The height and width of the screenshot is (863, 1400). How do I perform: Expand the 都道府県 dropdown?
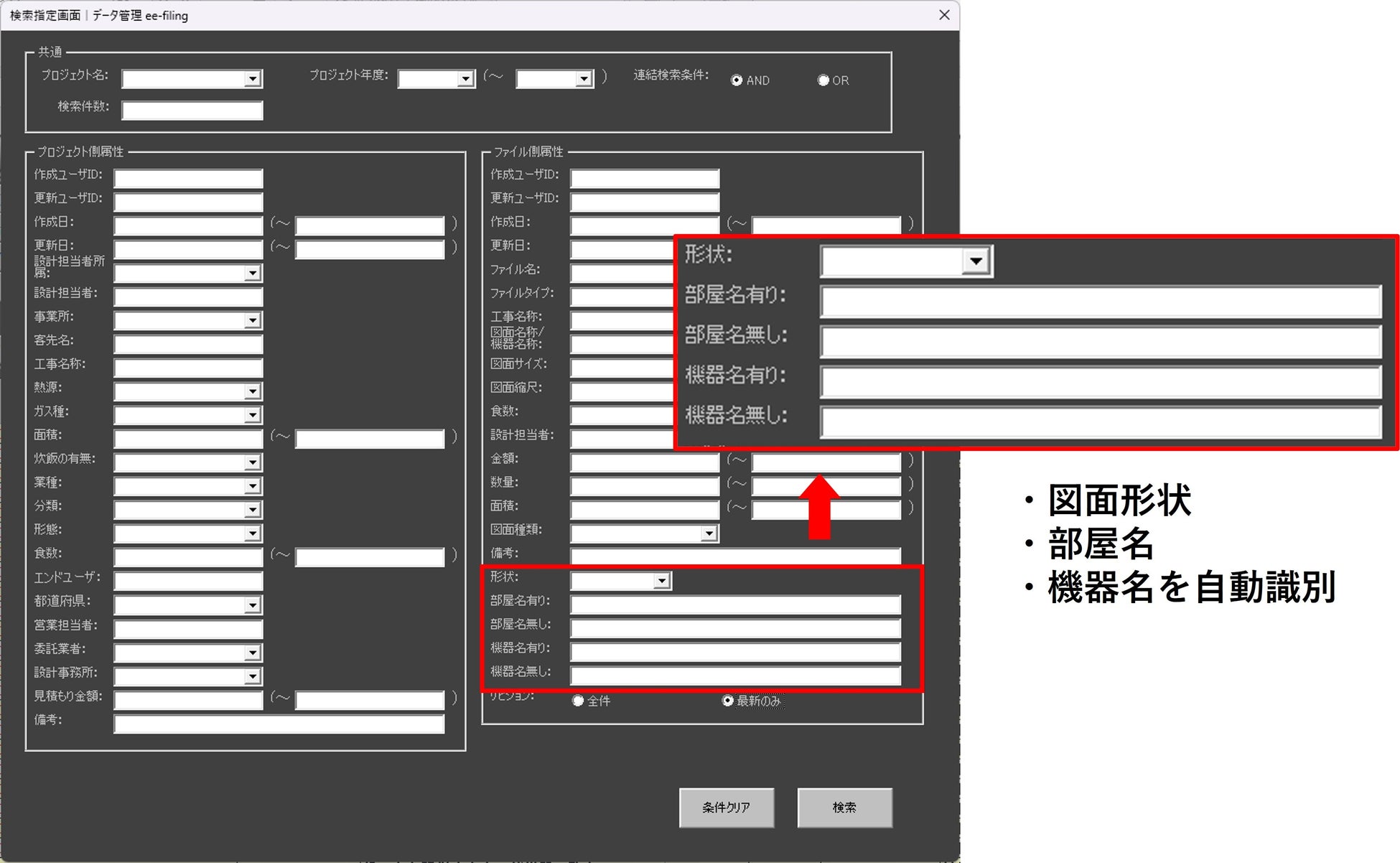pyautogui.click(x=252, y=605)
